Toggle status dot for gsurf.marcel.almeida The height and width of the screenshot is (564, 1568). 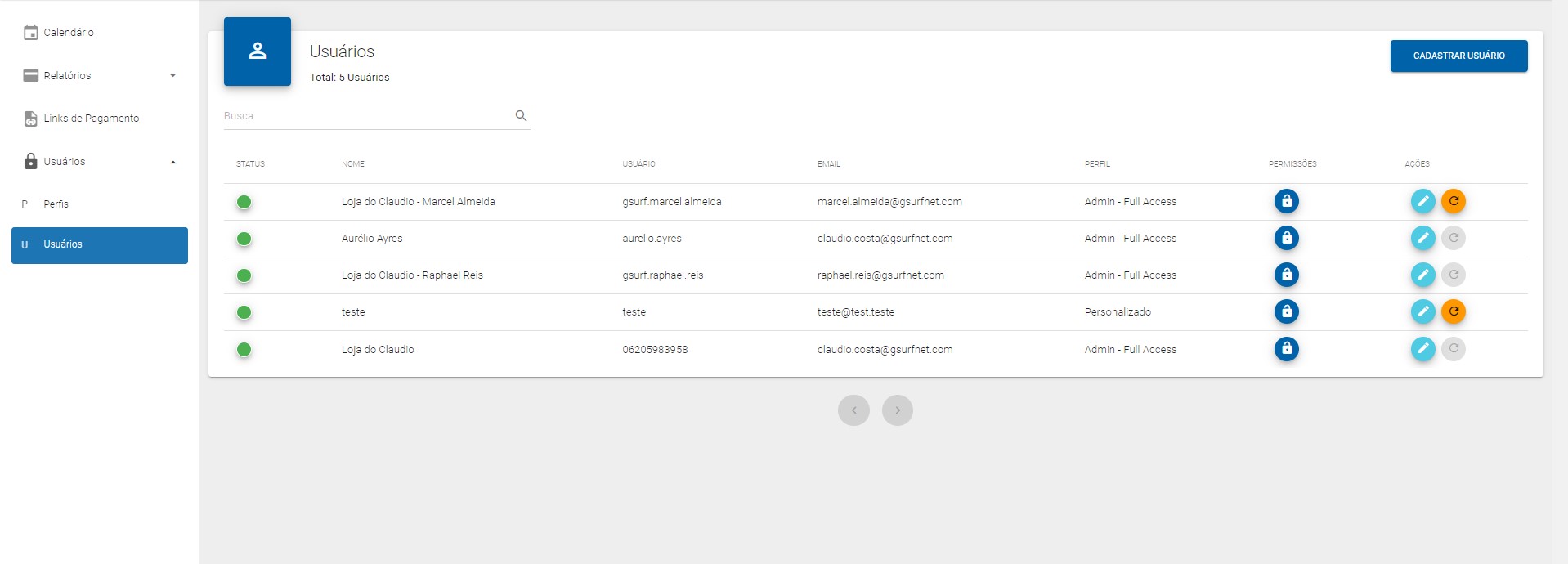pyautogui.click(x=244, y=202)
